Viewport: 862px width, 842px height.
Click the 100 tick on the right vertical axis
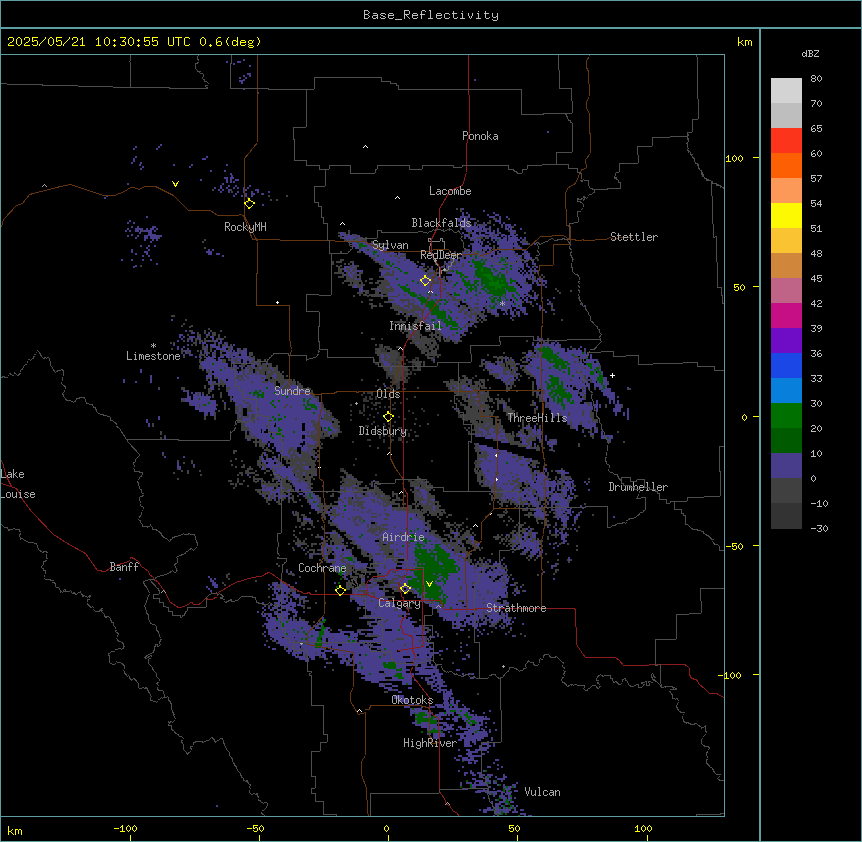[734, 159]
